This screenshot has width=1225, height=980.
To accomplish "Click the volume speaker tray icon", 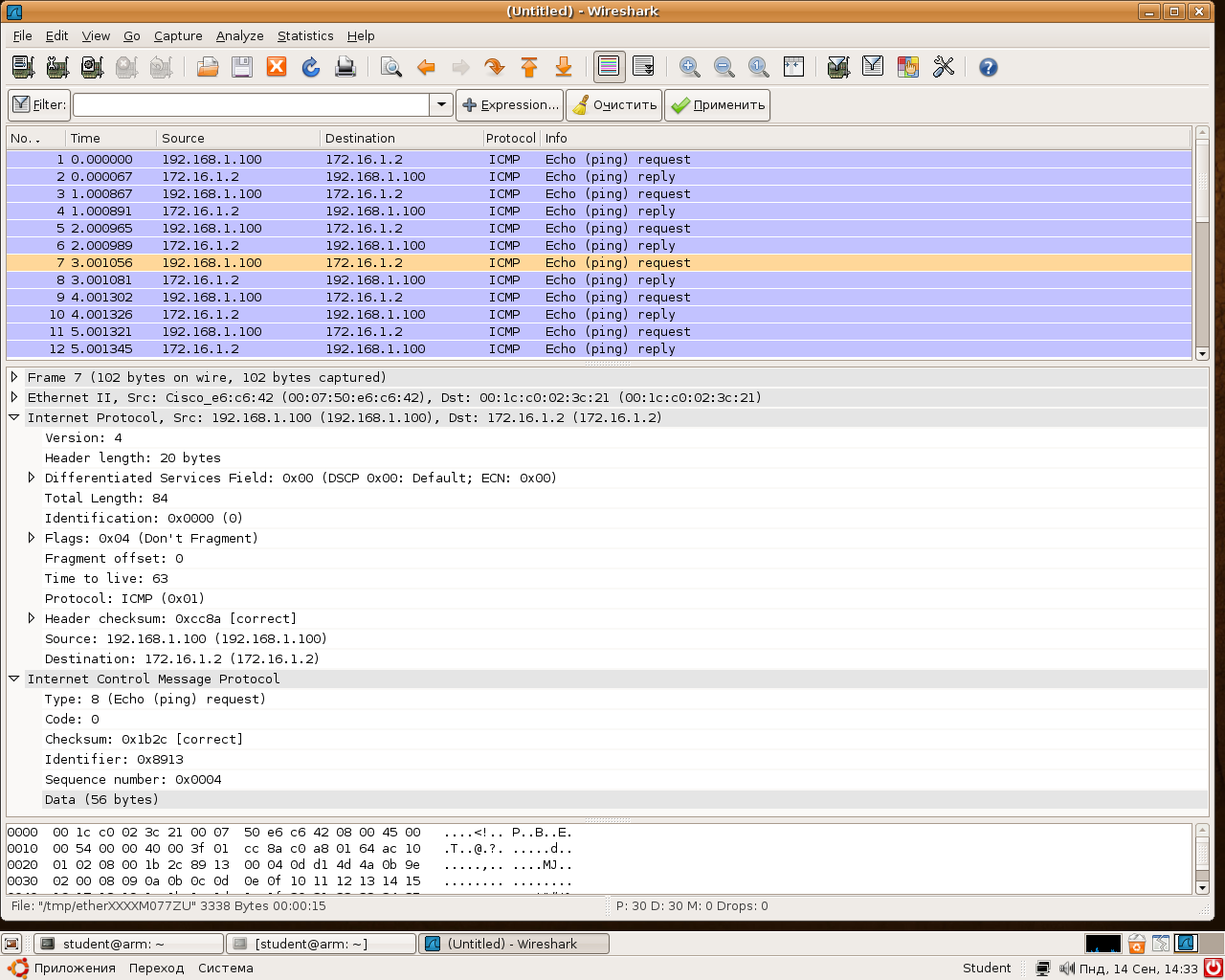I will pos(1067,969).
